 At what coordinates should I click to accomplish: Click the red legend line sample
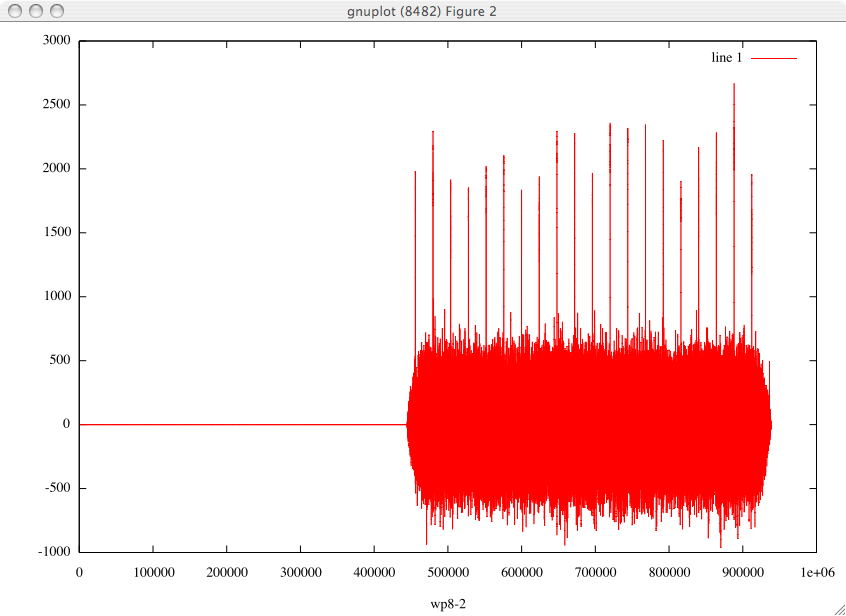(774, 58)
